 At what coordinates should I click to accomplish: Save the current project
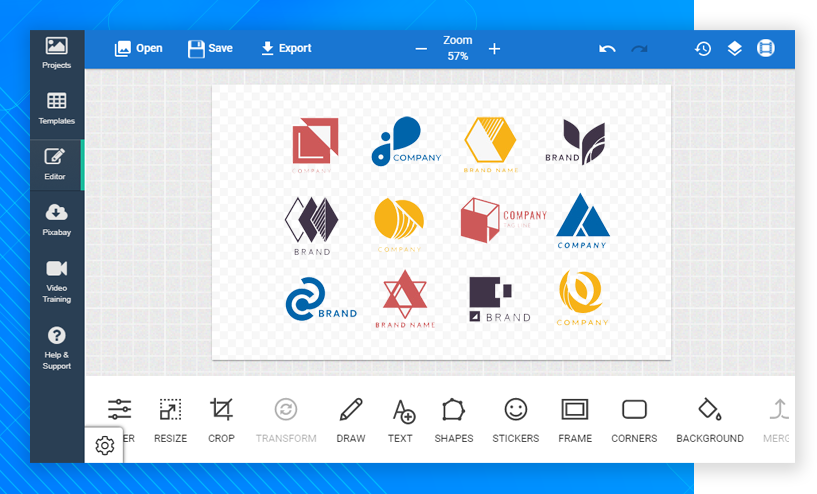click(210, 48)
